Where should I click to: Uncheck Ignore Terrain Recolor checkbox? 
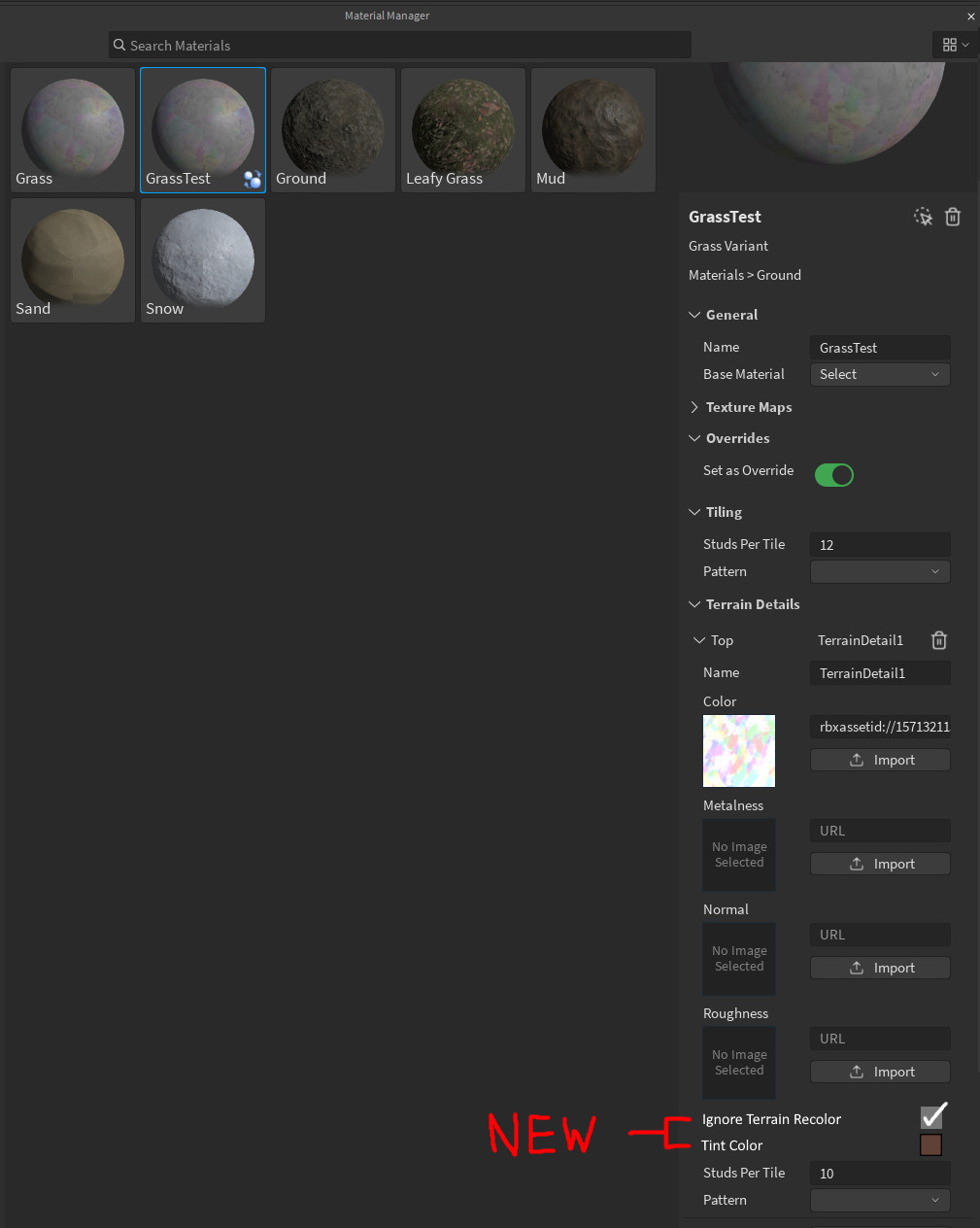click(x=933, y=1117)
